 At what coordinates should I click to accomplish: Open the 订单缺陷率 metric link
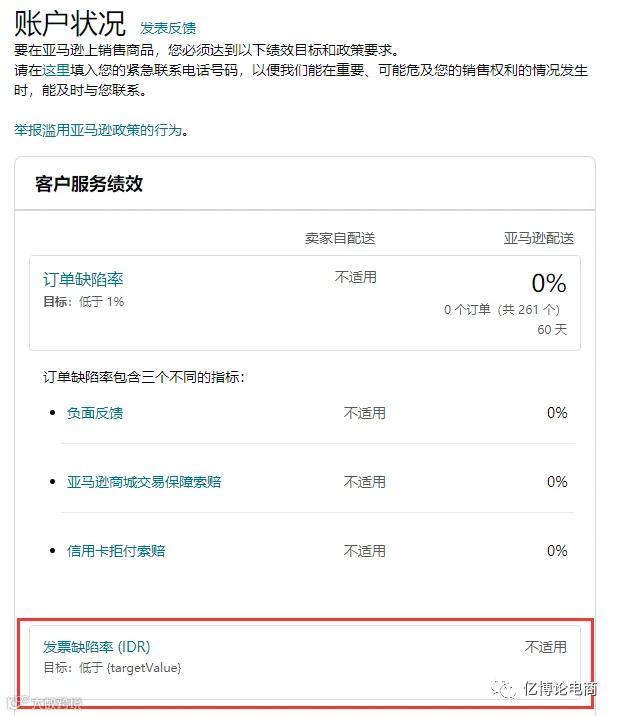83,279
